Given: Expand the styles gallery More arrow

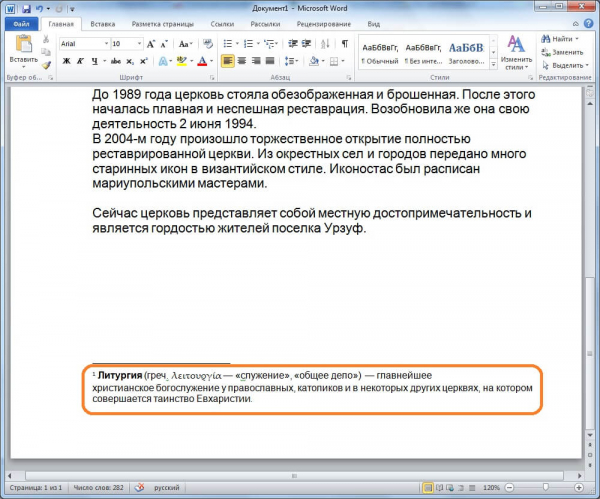Looking at the screenshot, I should 494,65.
